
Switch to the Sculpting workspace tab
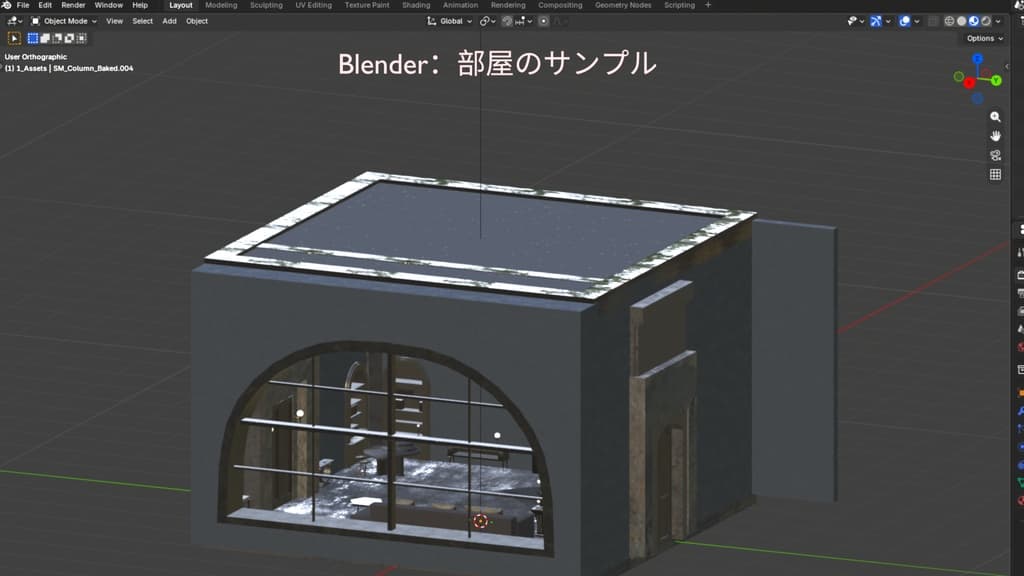[266, 5]
